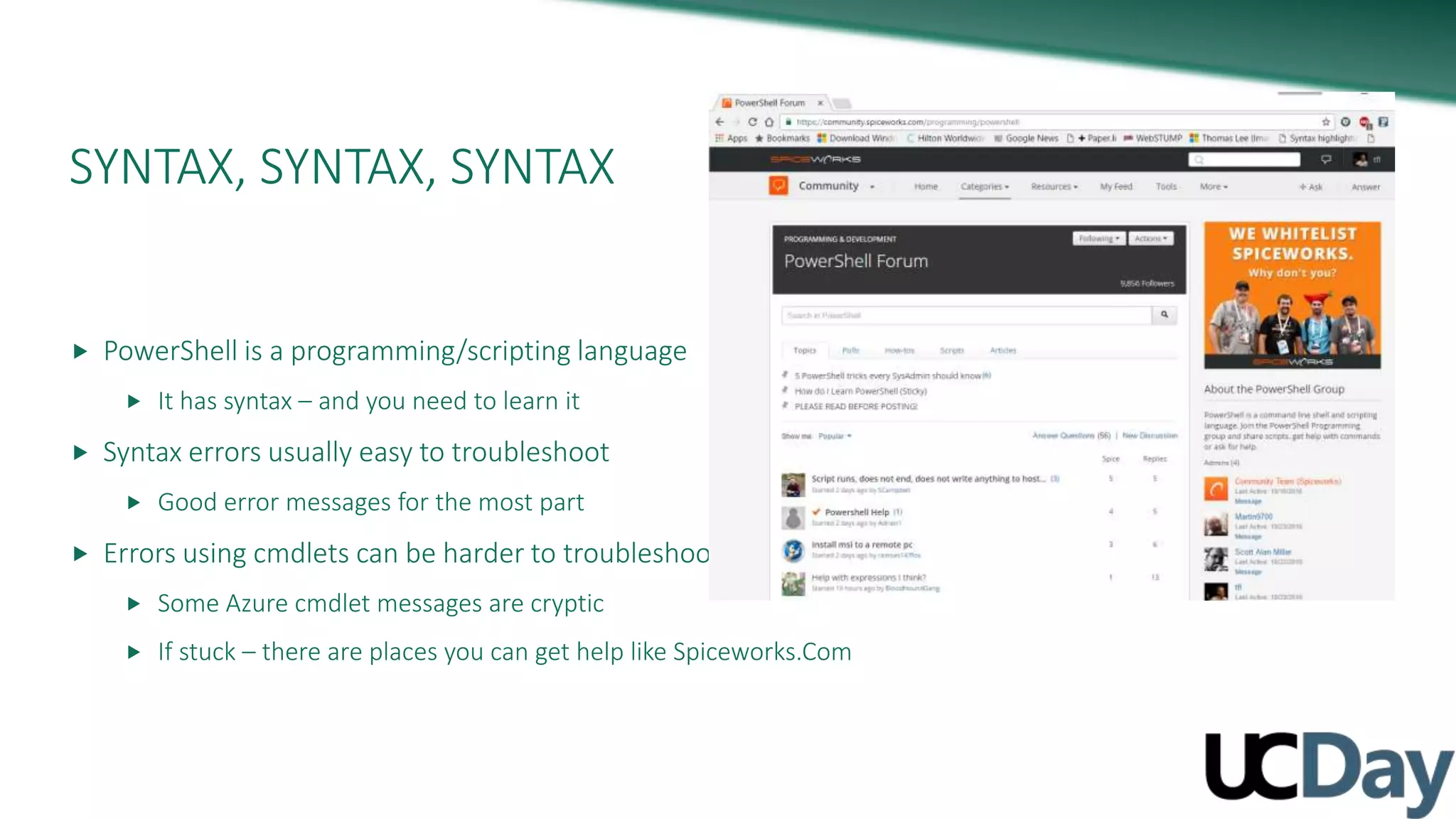The width and height of the screenshot is (1456, 819).
Task: Click the forum search magnifier button
Action: (x=1165, y=315)
